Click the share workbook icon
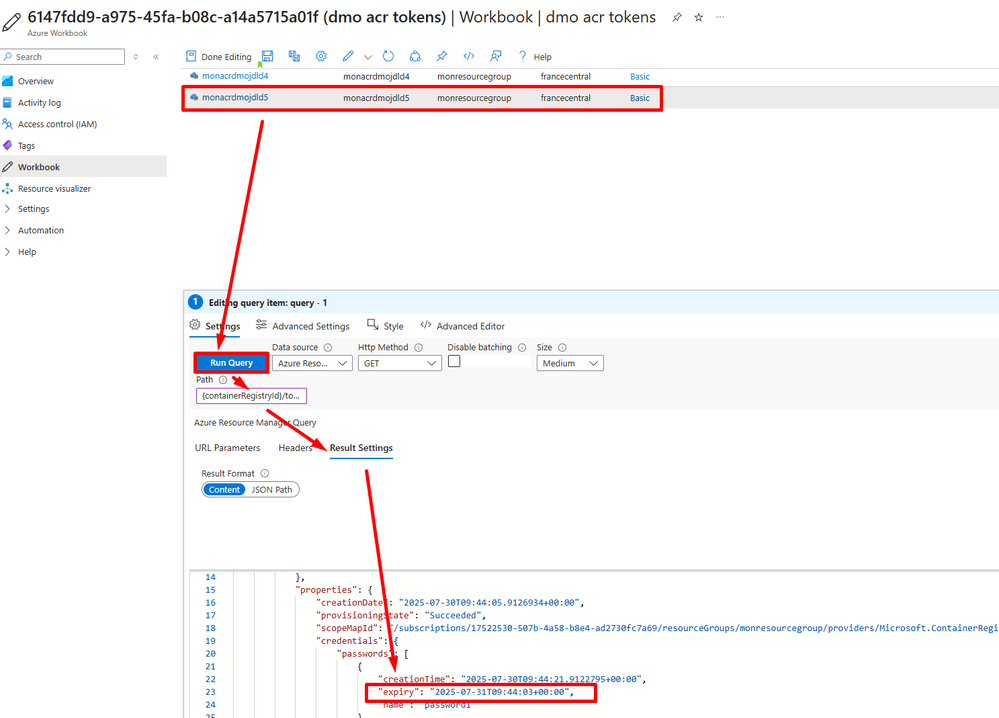 pyautogui.click(x=415, y=56)
